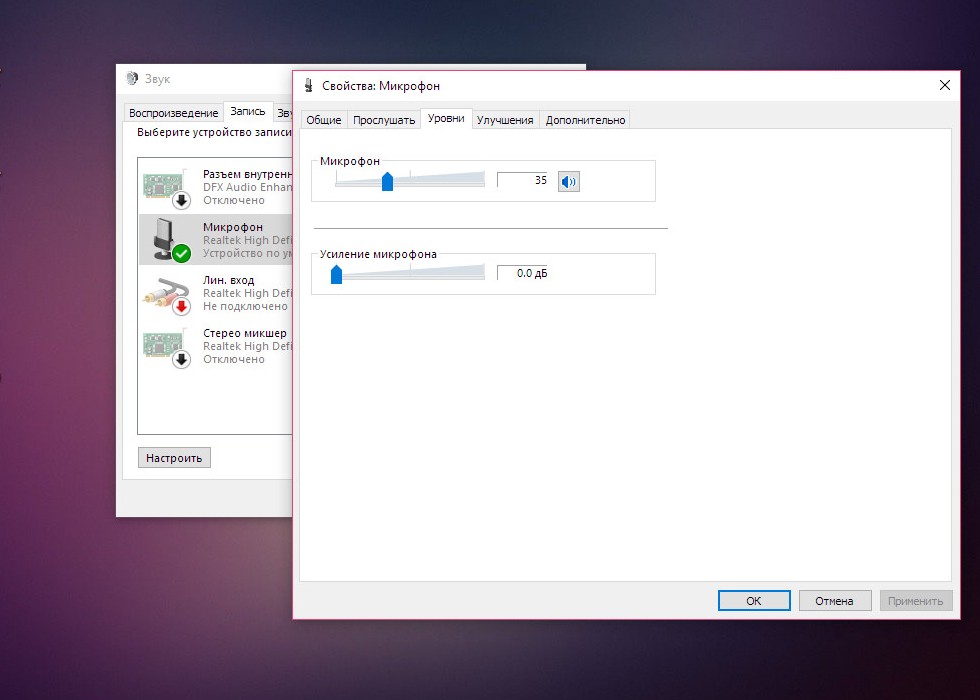
Task: Switch to the Дополнительно tab
Action: (x=585, y=120)
